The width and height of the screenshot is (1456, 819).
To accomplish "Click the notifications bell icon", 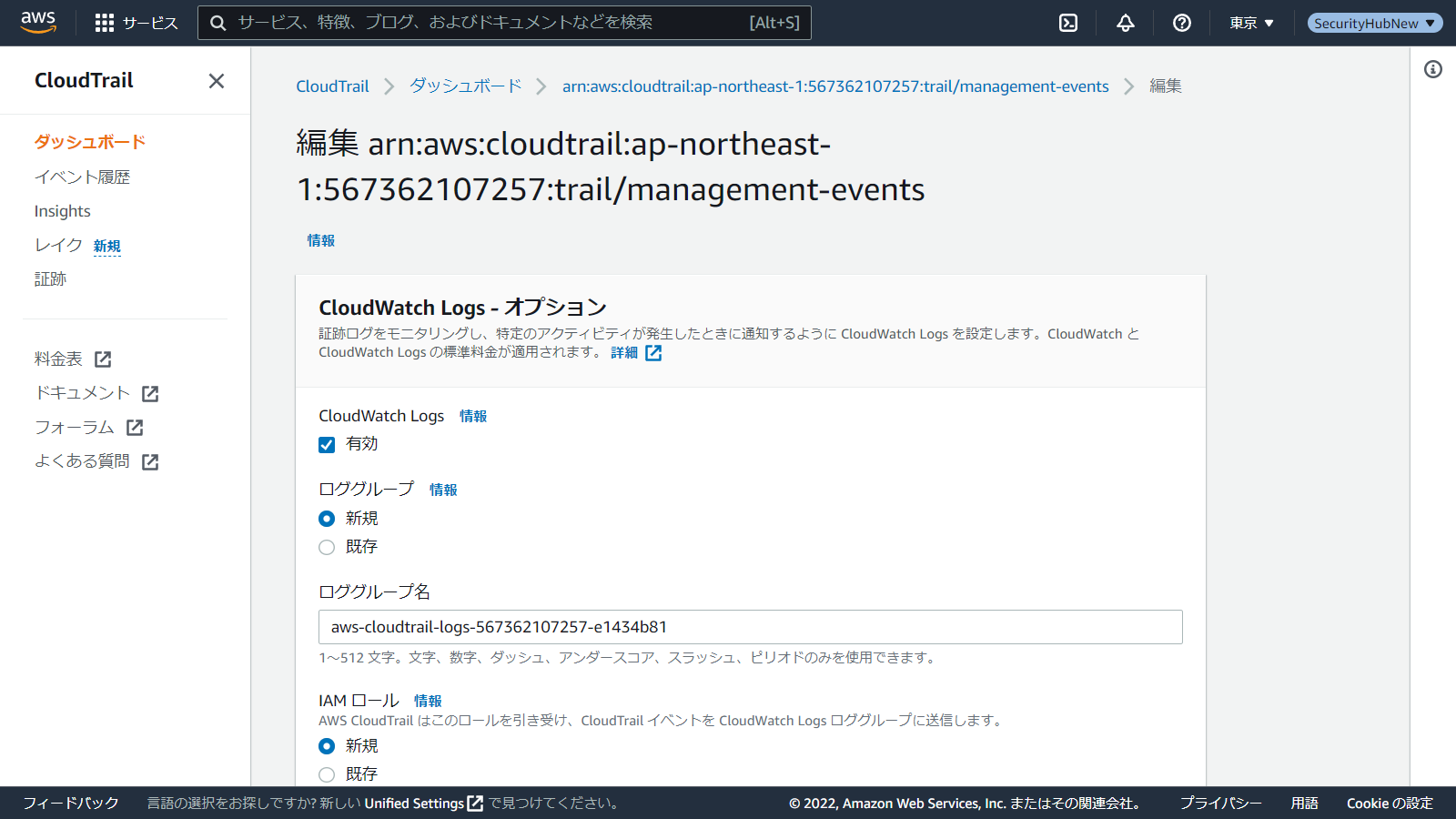I will click(1126, 23).
